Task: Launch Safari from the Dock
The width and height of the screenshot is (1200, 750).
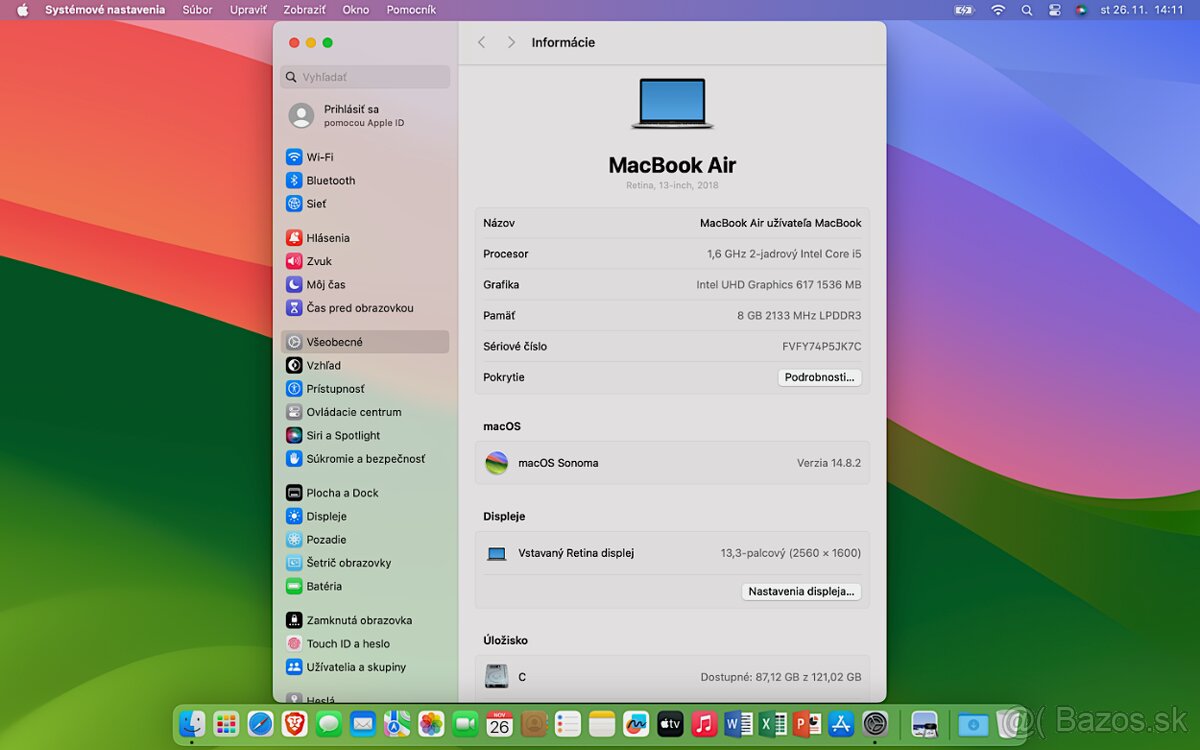Action: (x=262, y=723)
